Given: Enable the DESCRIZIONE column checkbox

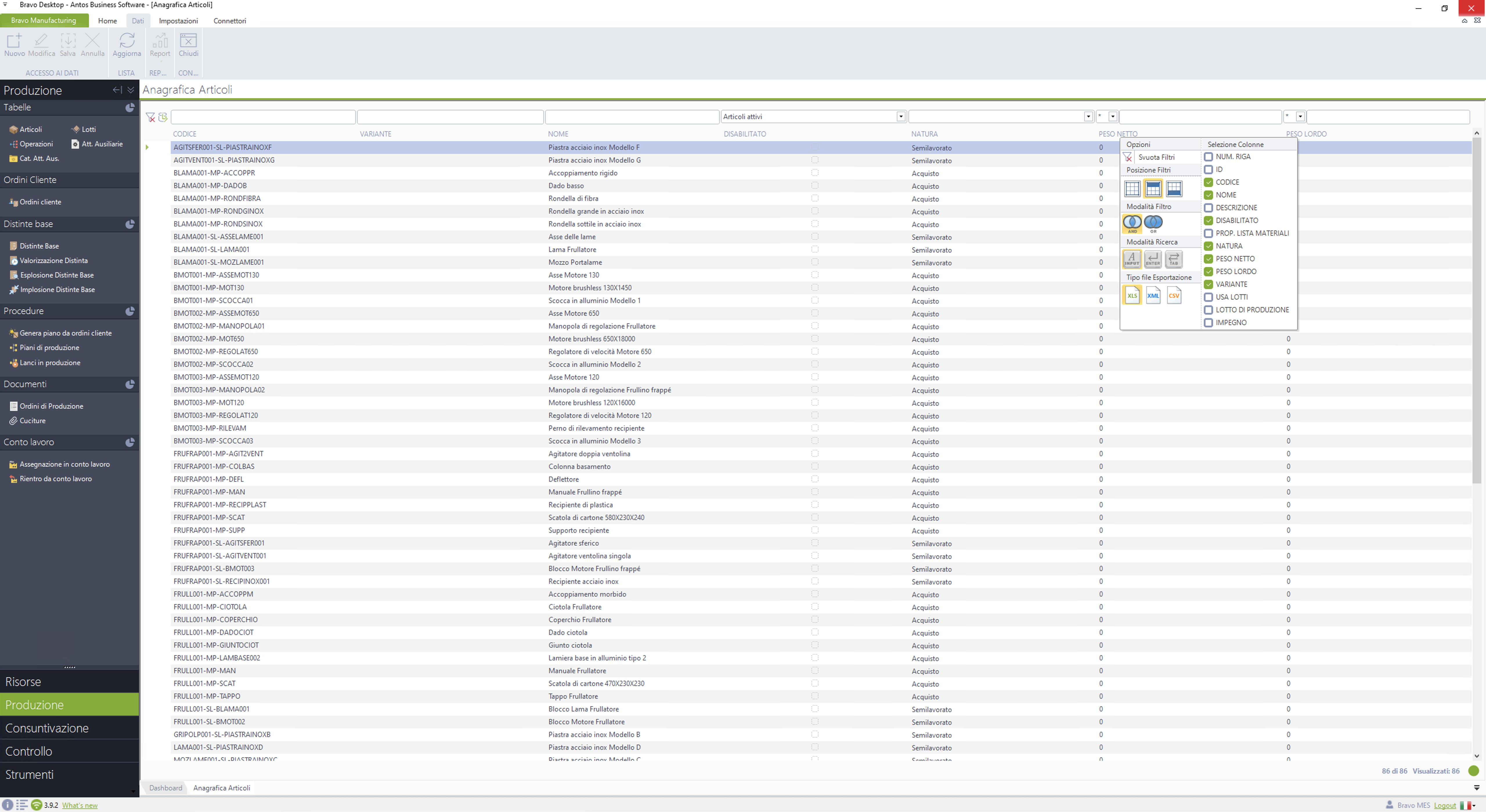Looking at the screenshot, I should click(1208, 207).
